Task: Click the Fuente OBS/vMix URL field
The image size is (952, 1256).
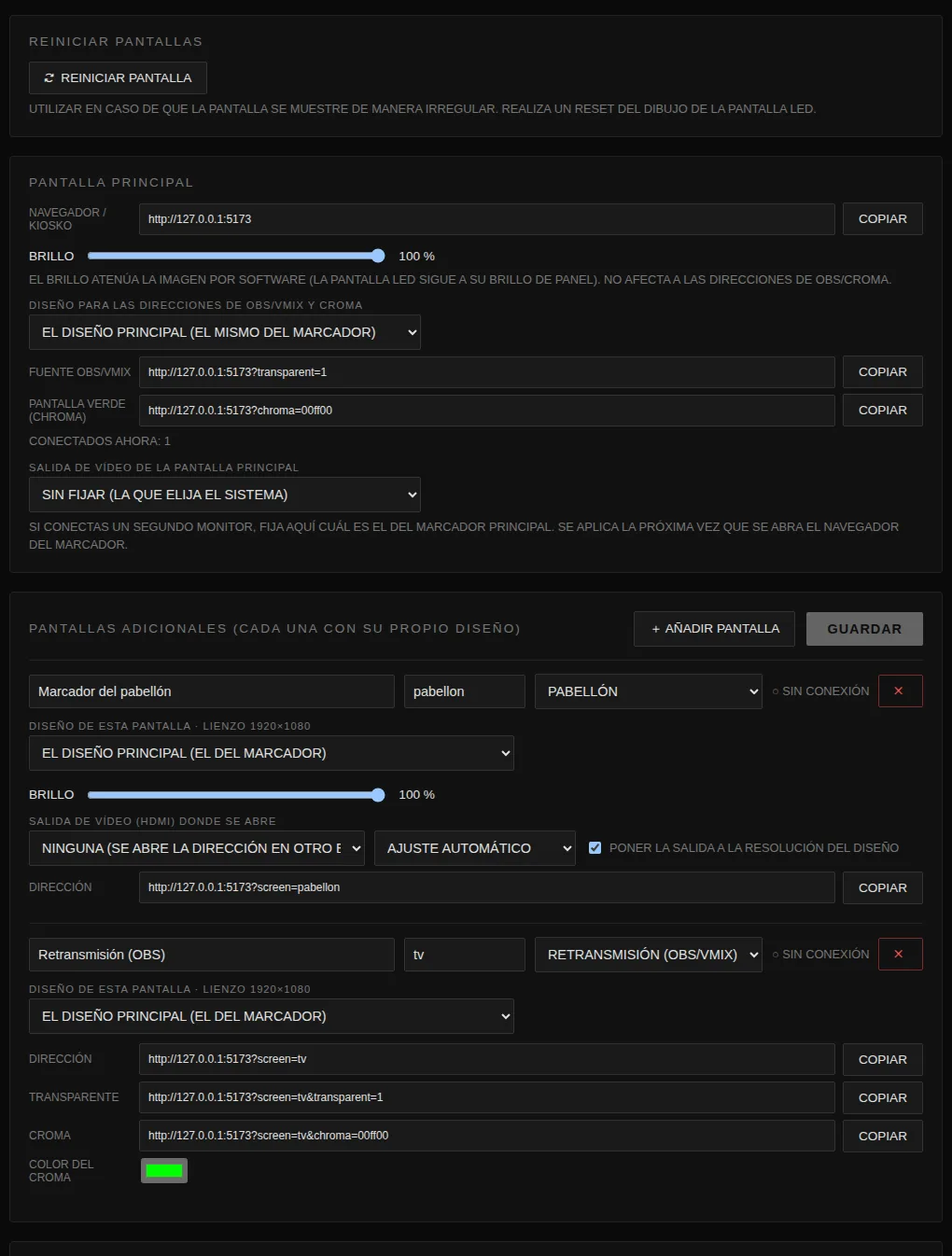Action: click(x=486, y=372)
